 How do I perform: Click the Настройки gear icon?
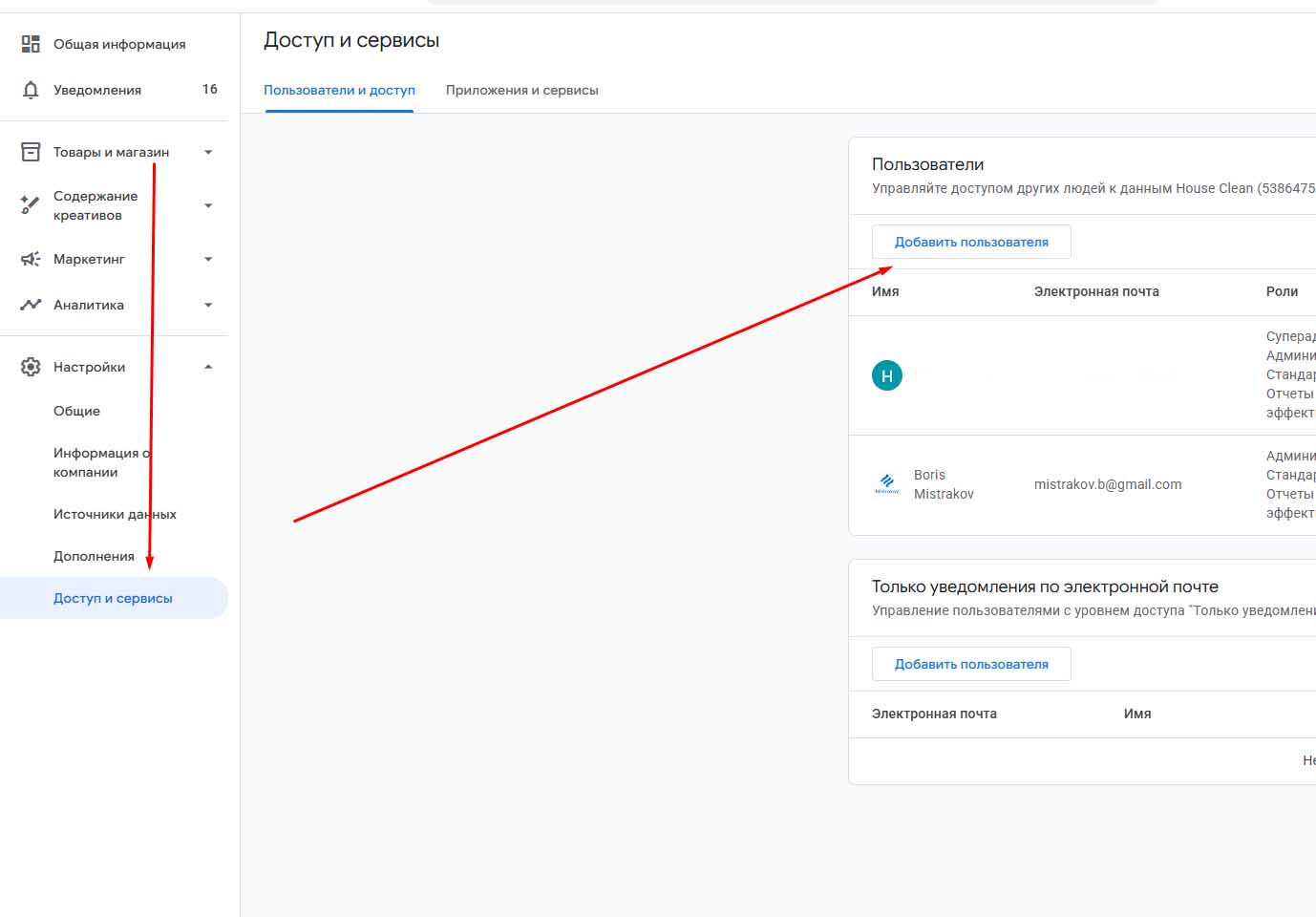pyautogui.click(x=31, y=367)
